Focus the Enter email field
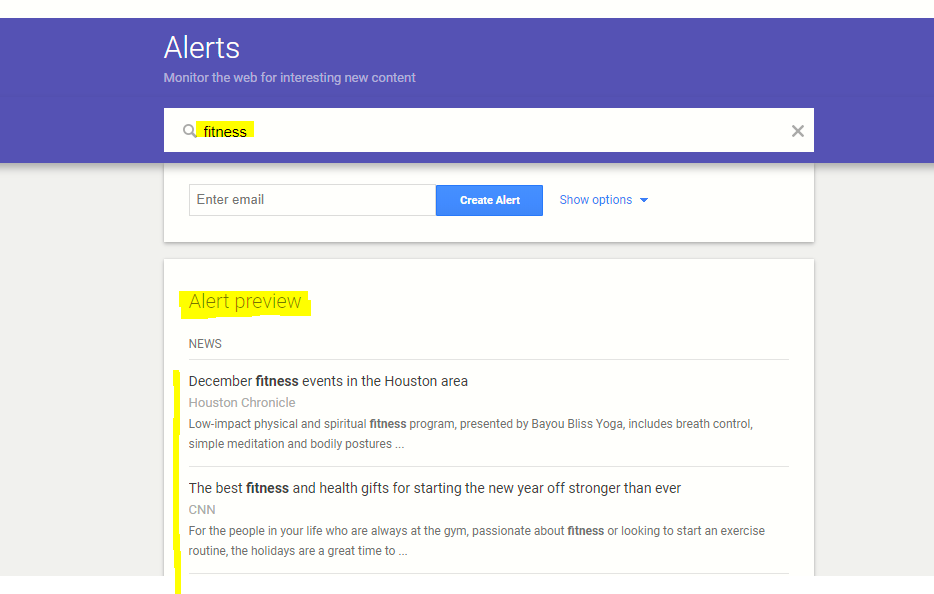The width and height of the screenshot is (934, 594). click(x=311, y=200)
